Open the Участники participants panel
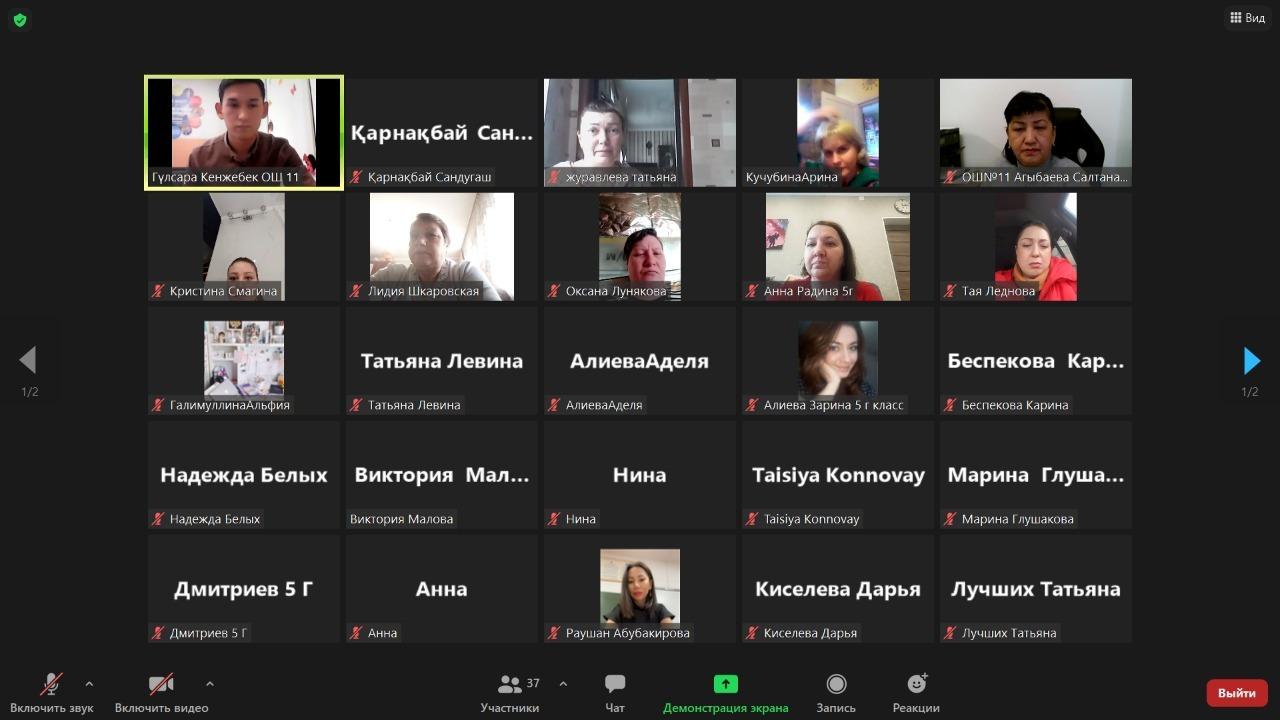This screenshot has height=720, width=1280. [x=510, y=693]
